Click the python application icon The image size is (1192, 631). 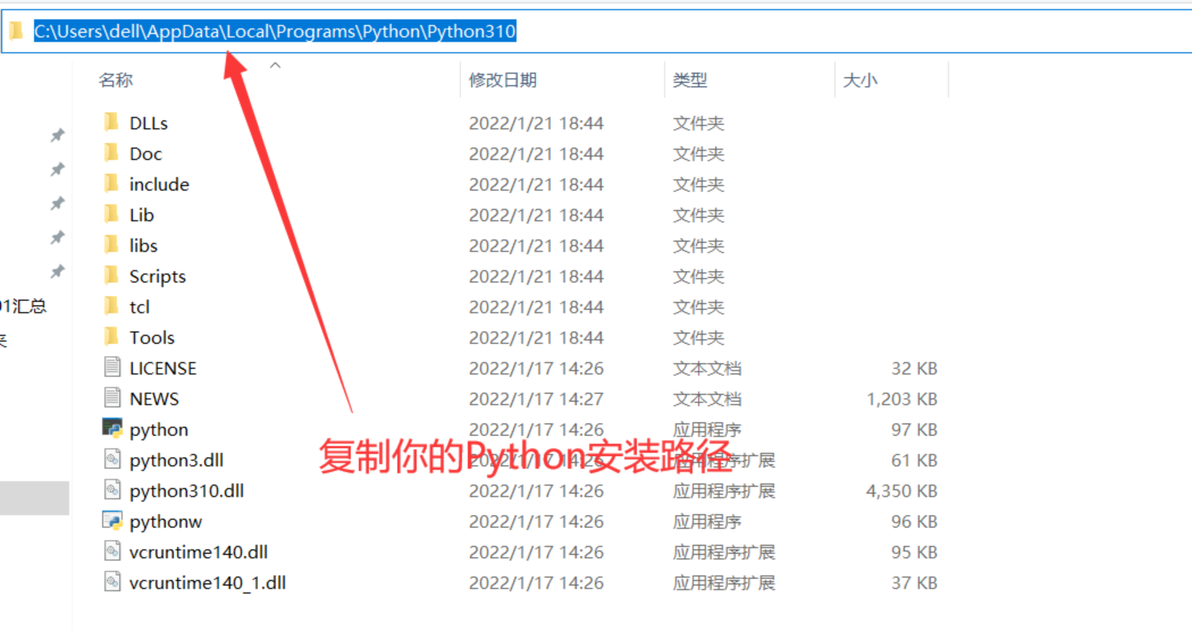point(113,428)
